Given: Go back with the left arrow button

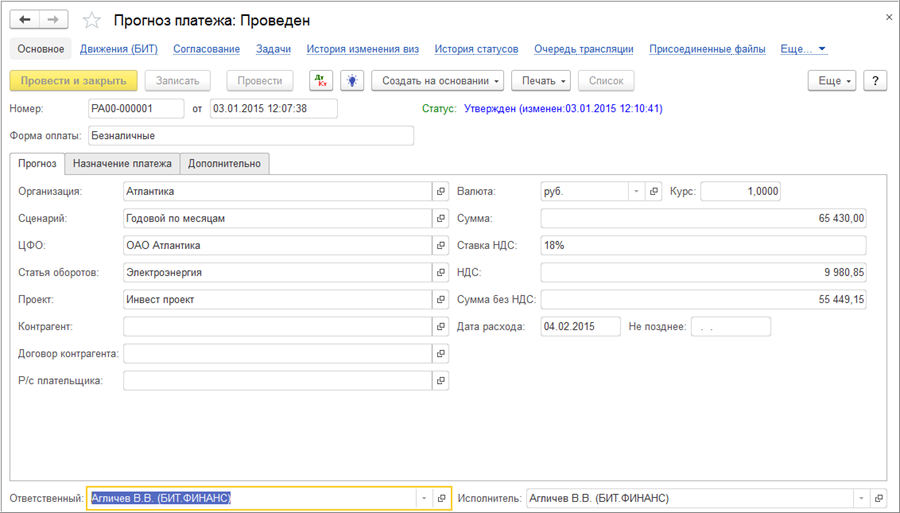Looking at the screenshot, I should 24,20.
